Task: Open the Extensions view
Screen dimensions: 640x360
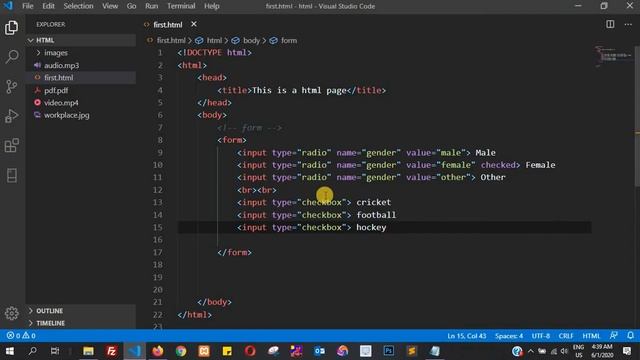Action: pyautogui.click(x=11, y=145)
